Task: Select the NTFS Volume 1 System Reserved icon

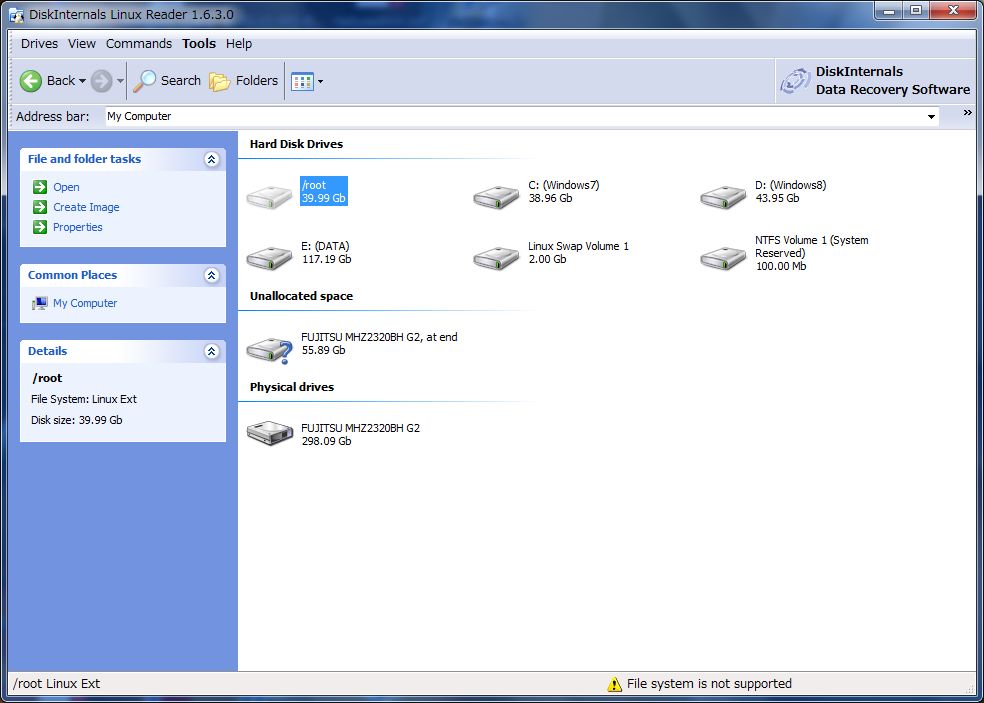Action: [x=723, y=258]
